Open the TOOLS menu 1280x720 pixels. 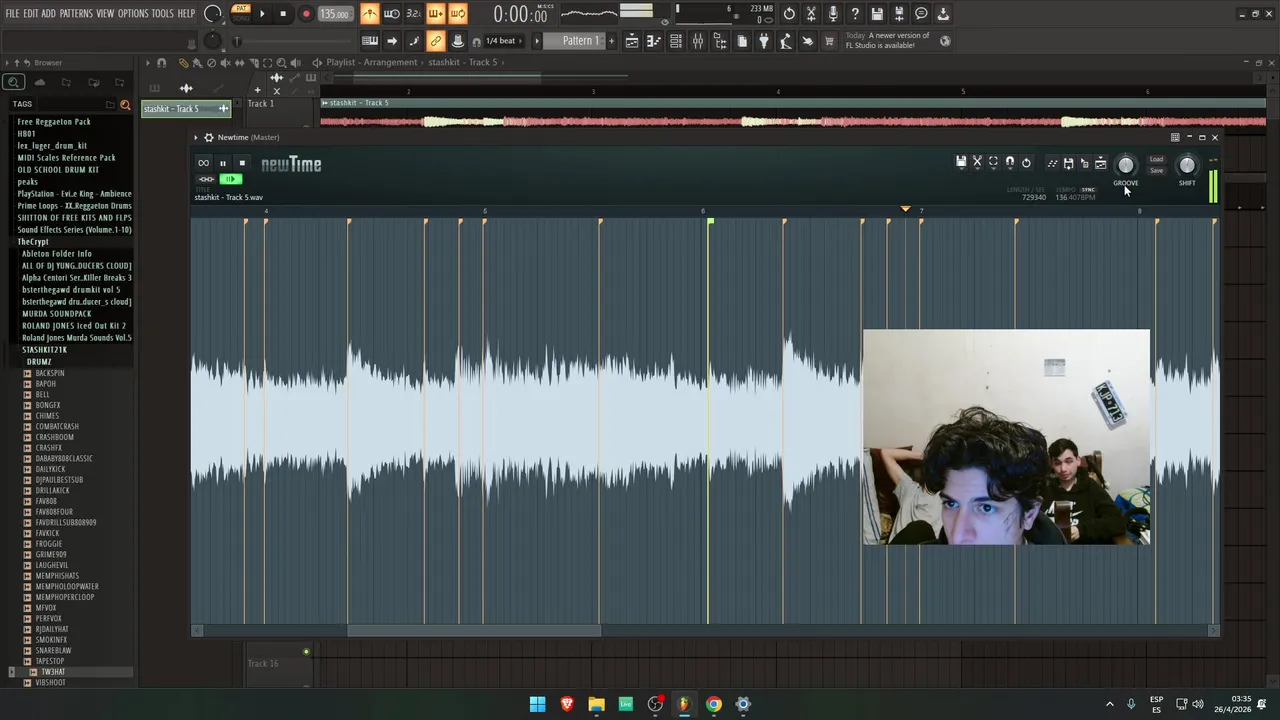(x=163, y=14)
